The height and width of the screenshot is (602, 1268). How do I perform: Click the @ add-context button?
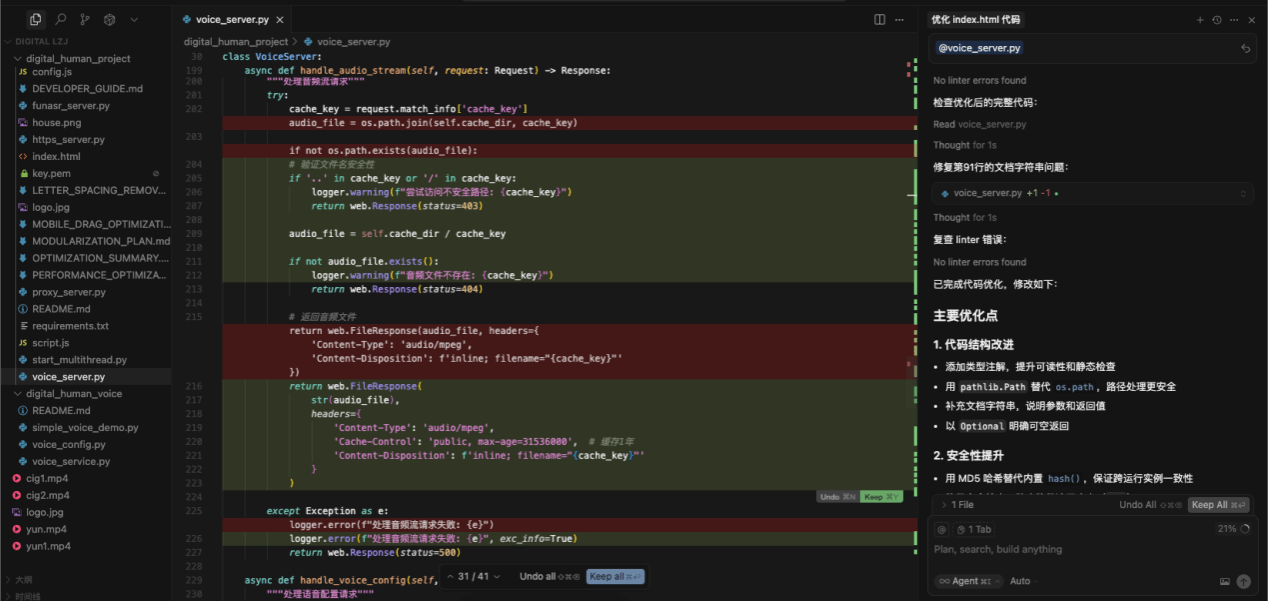point(941,529)
